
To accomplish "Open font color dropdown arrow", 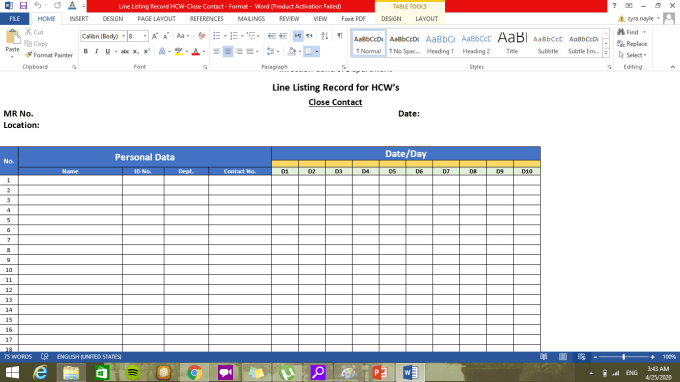I will 204,52.
